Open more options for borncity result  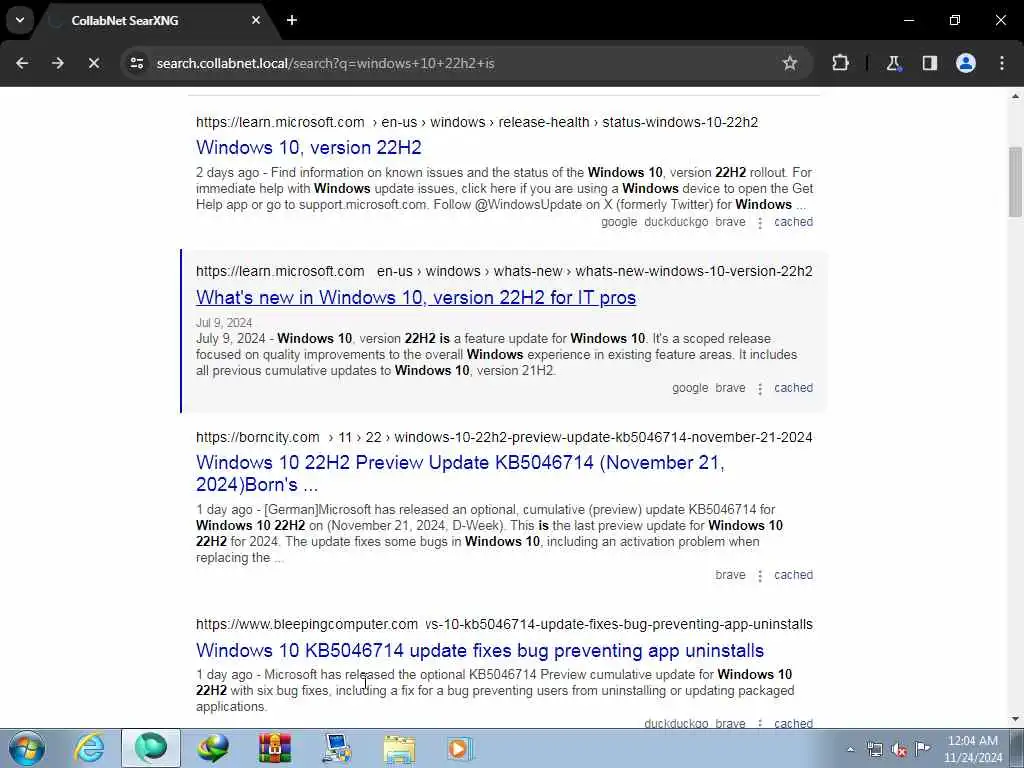(x=760, y=576)
